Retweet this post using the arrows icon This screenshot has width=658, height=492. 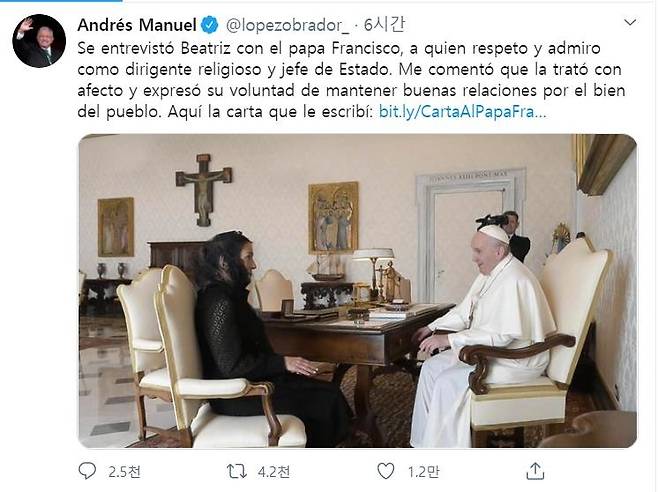[x=237, y=470]
